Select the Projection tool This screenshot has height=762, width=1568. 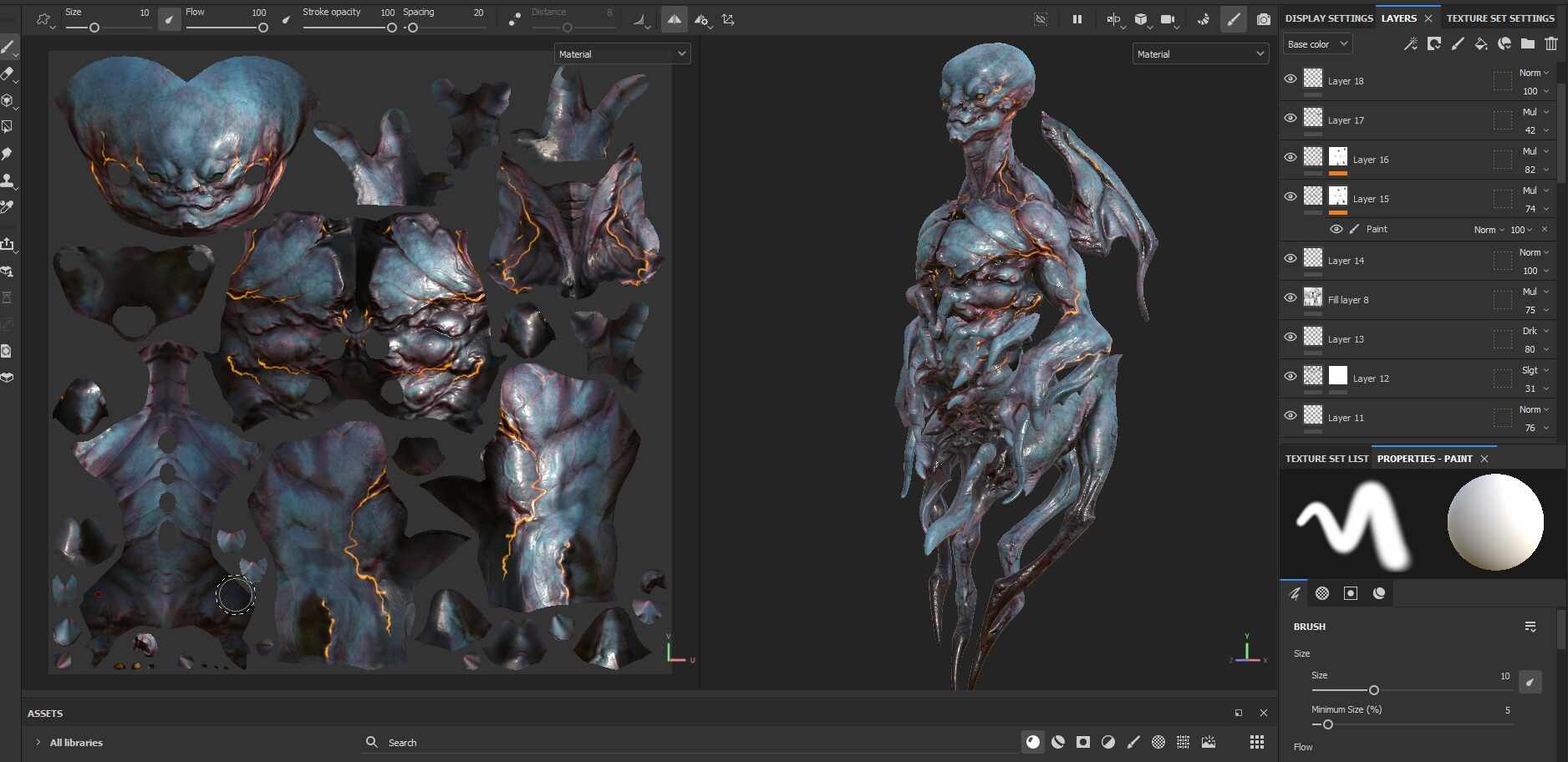point(8,100)
